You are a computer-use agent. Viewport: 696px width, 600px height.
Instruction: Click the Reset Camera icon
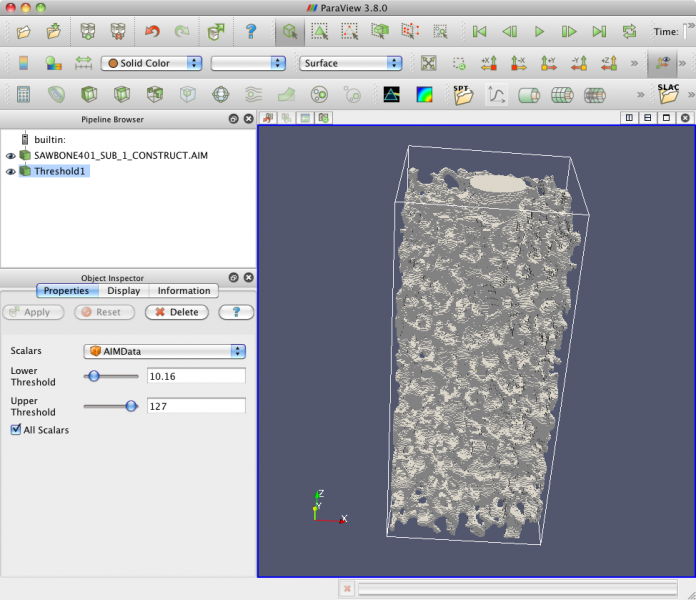click(x=428, y=63)
